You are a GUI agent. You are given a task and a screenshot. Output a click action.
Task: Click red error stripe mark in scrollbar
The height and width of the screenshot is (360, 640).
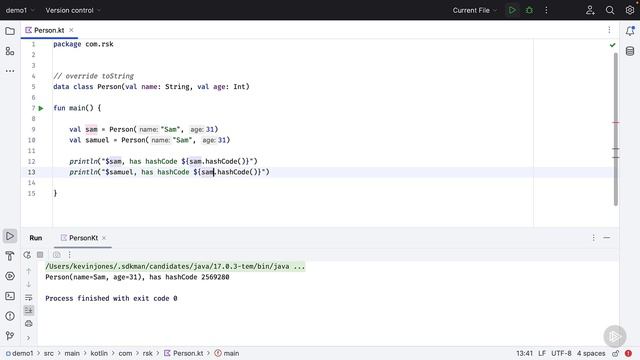(x=616, y=122)
